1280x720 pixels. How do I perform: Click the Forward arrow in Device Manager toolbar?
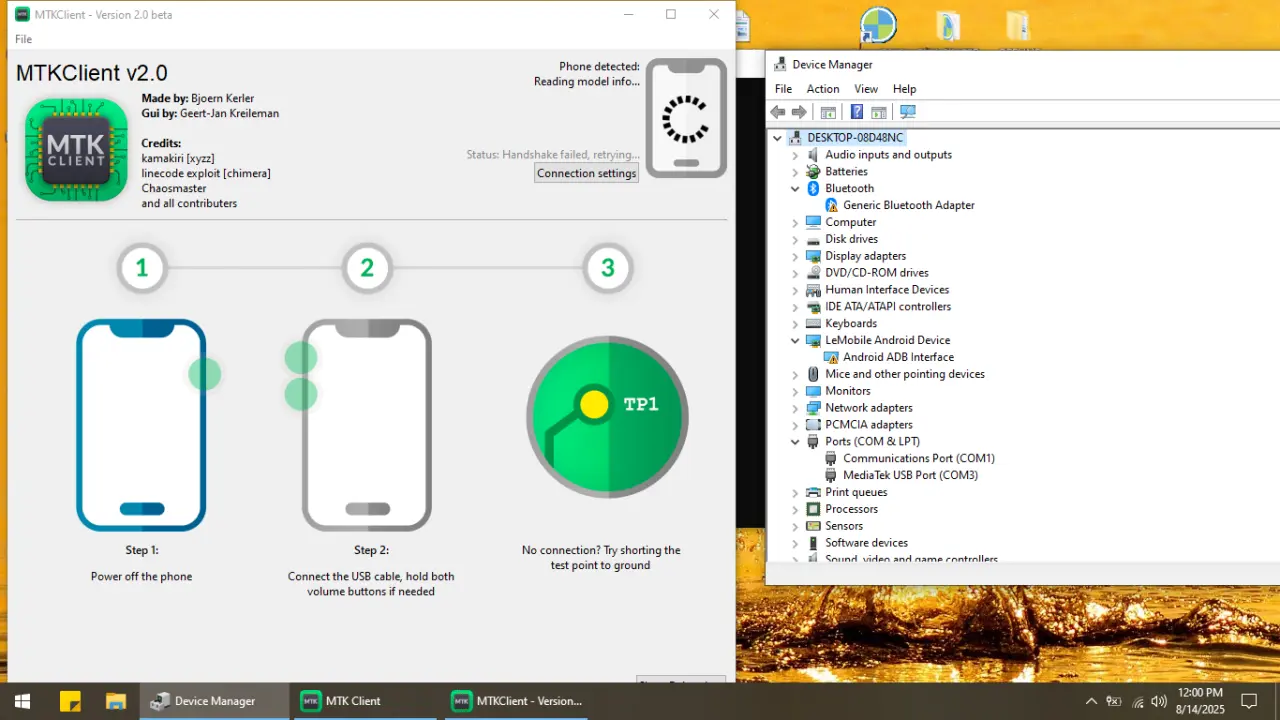point(799,112)
